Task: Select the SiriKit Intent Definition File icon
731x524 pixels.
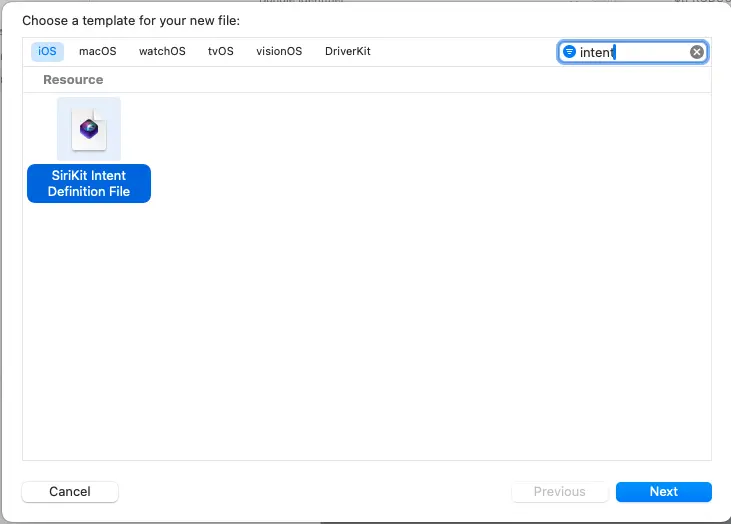Action: (89, 129)
